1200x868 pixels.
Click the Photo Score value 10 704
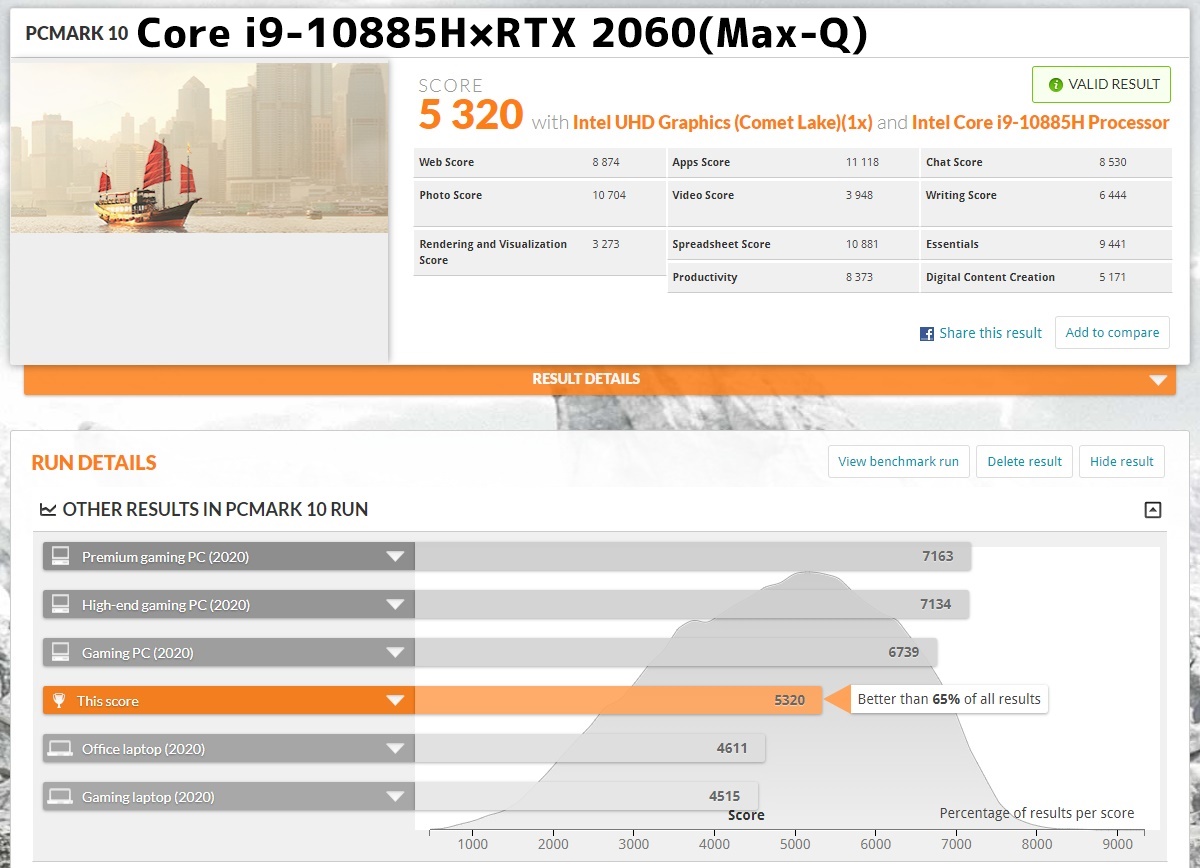(x=609, y=196)
